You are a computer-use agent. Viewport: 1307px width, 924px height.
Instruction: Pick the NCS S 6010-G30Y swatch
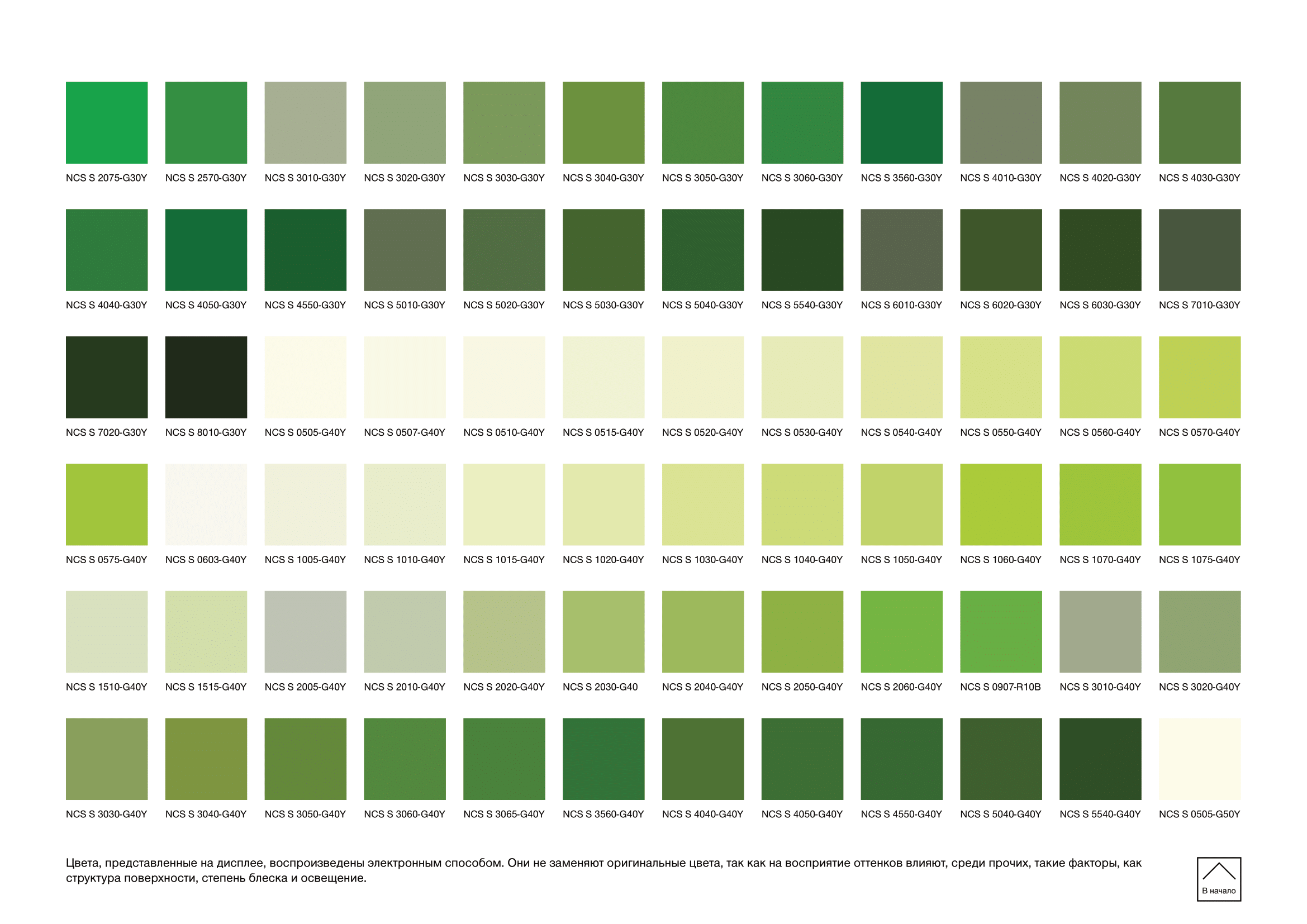click(902, 250)
